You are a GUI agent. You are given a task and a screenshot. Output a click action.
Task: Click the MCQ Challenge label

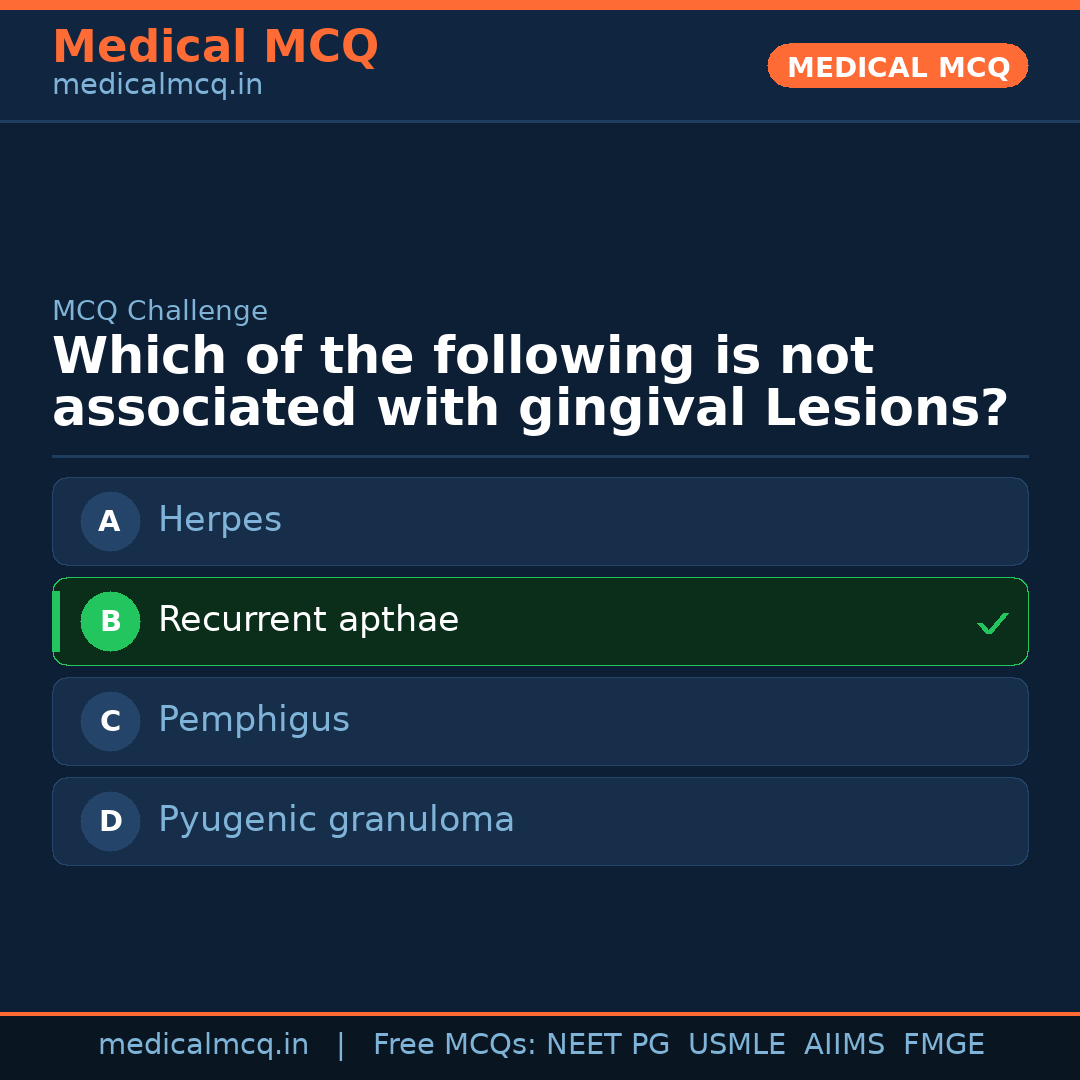160,311
